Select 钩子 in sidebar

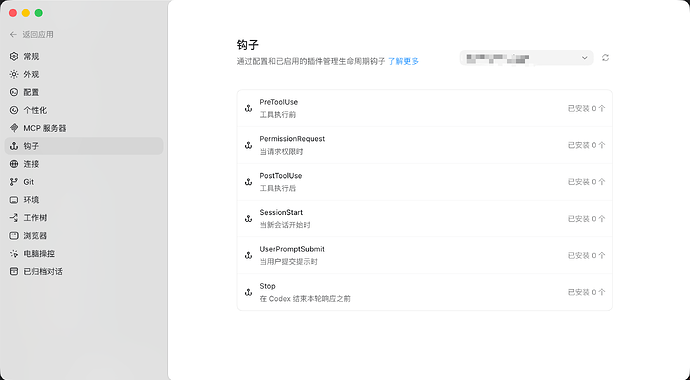pos(84,146)
